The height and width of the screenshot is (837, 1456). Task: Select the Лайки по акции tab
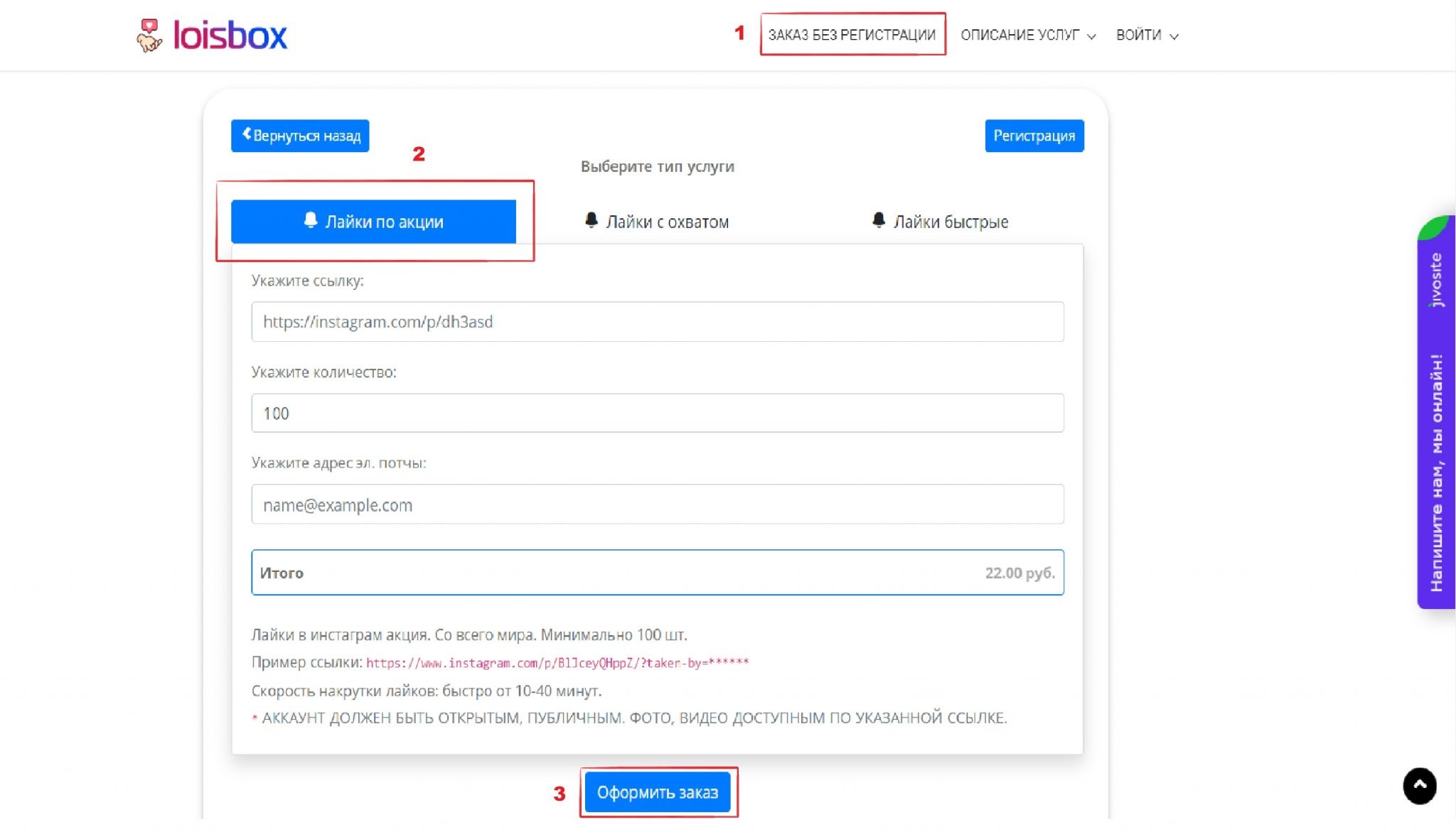(x=373, y=222)
